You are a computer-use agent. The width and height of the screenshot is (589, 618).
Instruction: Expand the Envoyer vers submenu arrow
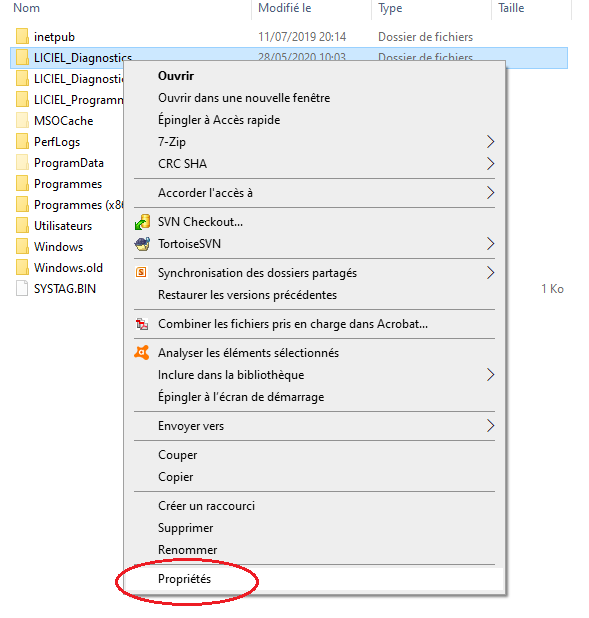490,426
